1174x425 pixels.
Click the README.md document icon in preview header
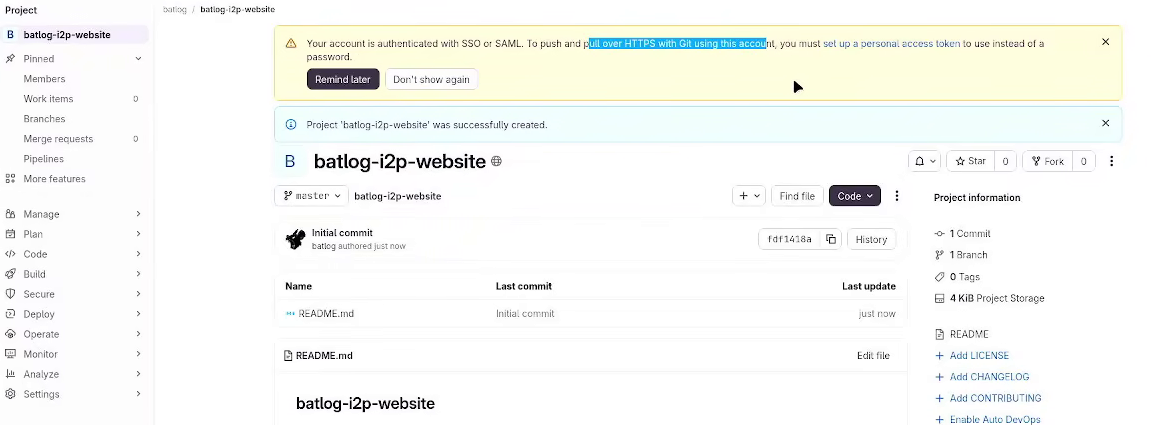click(x=288, y=355)
